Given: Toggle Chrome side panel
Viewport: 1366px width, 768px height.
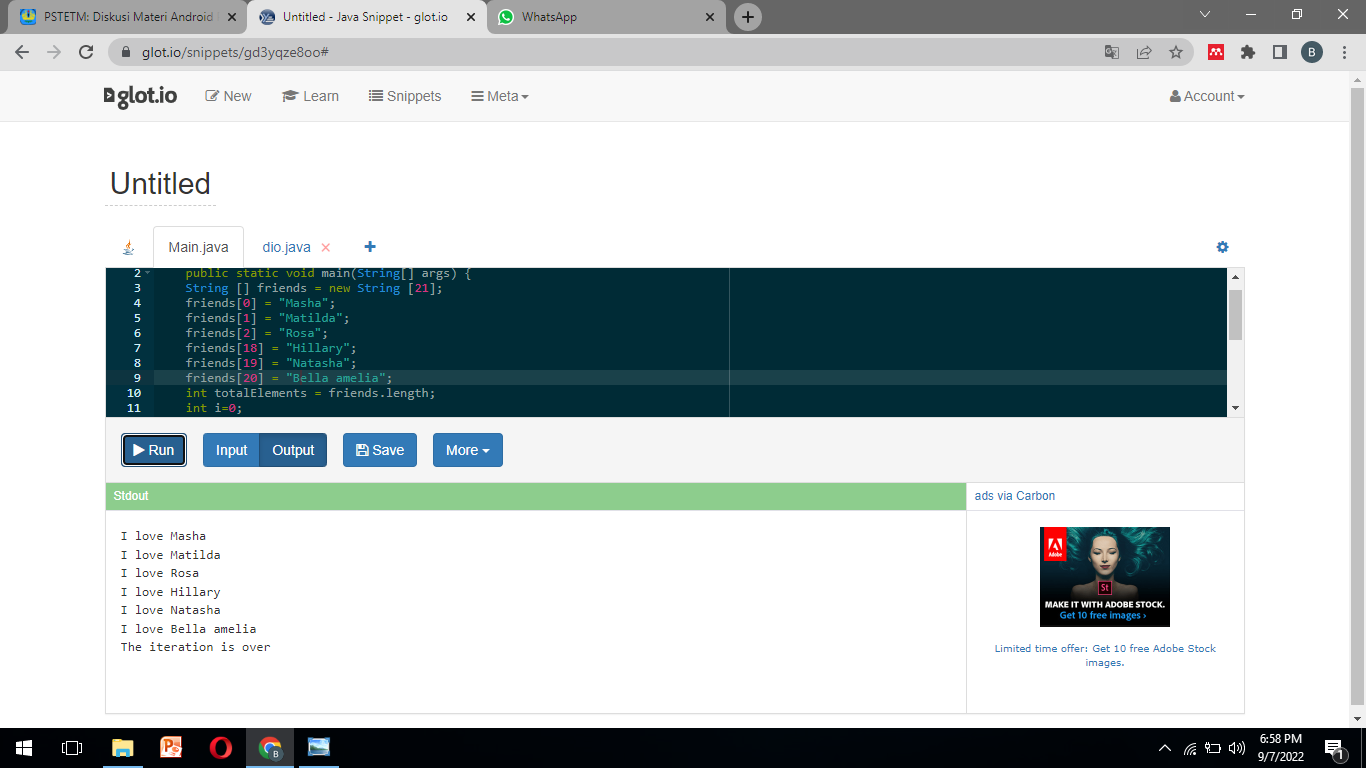Looking at the screenshot, I should point(1279,52).
